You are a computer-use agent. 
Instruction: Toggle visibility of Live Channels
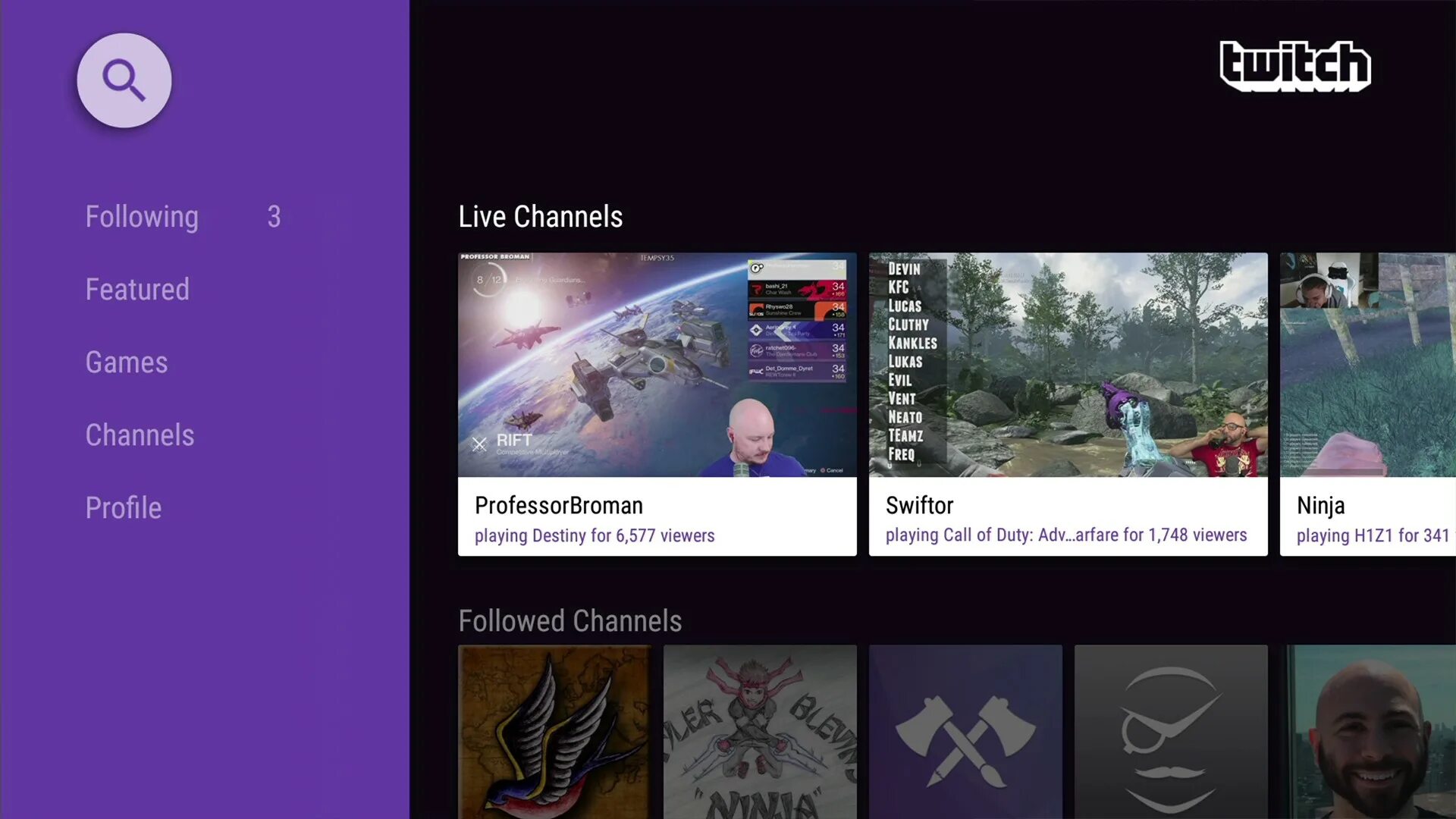540,216
